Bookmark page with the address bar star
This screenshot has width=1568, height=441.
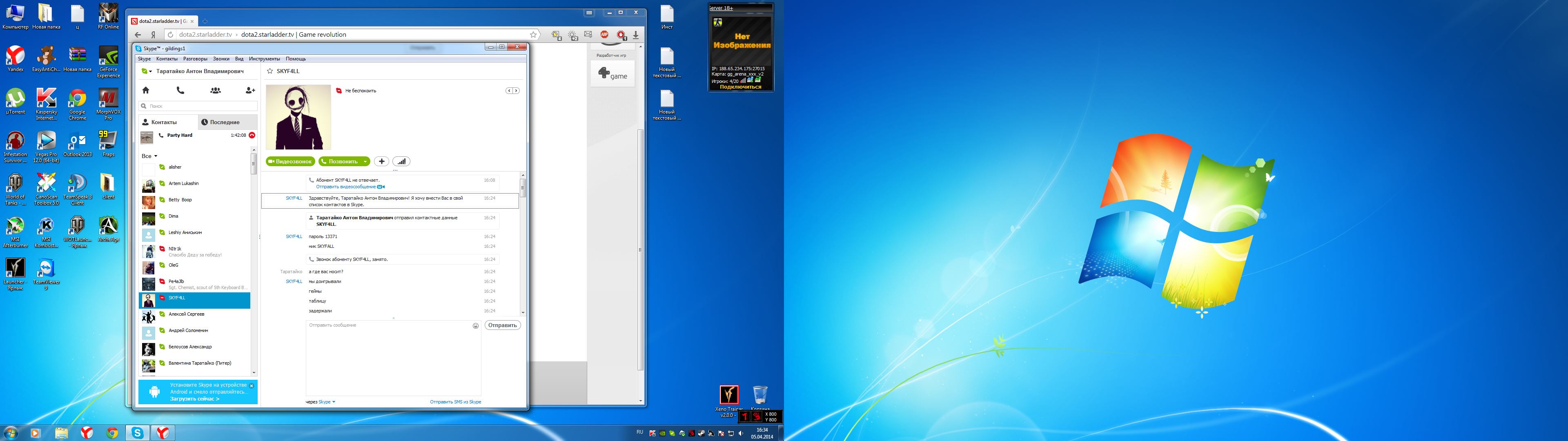(533, 35)
